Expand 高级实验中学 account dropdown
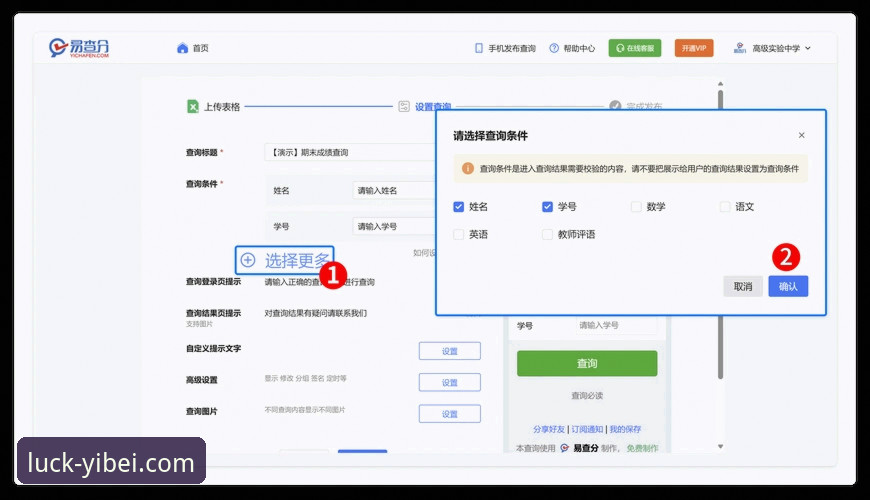This screenshot has height=500, width=870. pyautogui.click(x=808, y=48)
